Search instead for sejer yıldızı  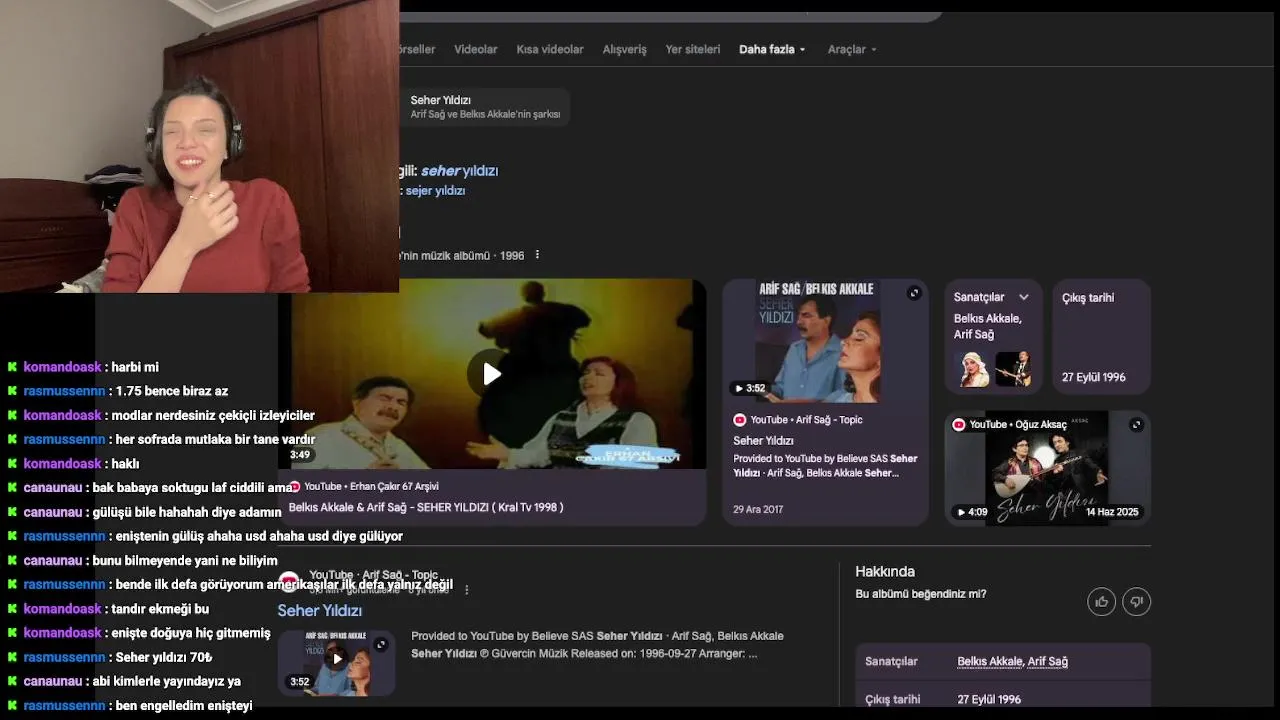435,190
